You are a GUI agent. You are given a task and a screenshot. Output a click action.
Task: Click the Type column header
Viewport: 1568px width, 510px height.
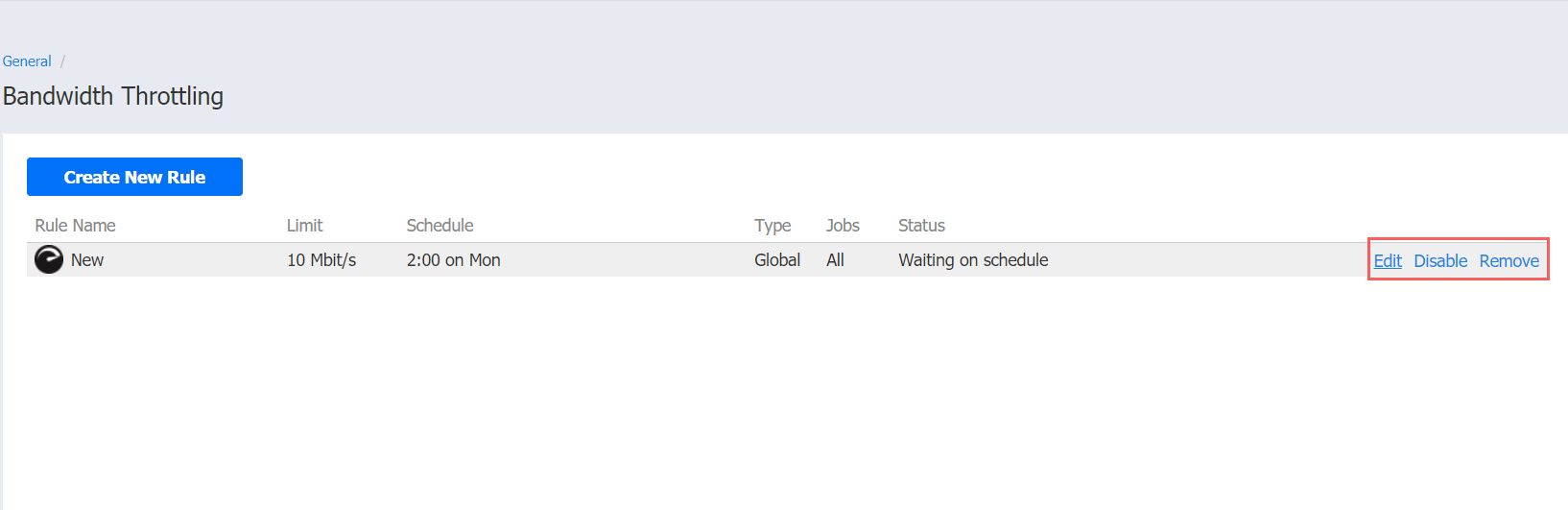tap(772, 226)
